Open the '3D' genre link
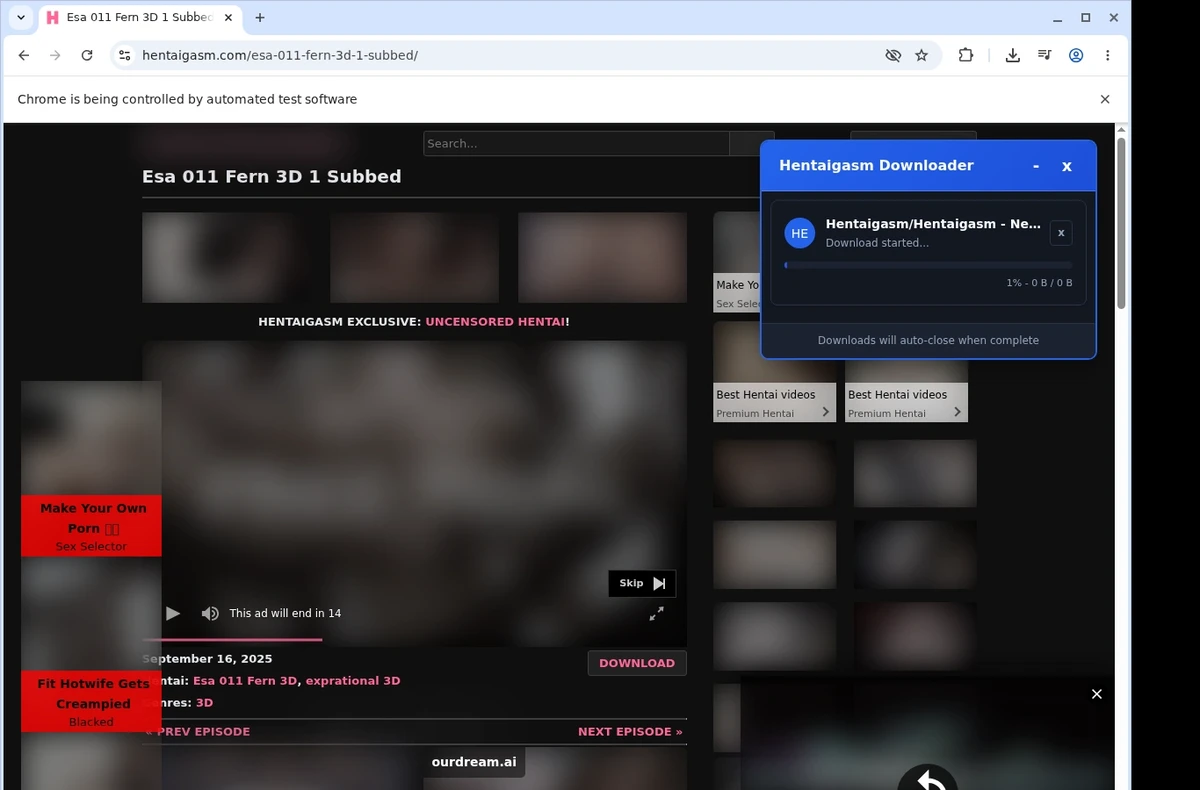The image size is (1200, 790). click(204, 703)
